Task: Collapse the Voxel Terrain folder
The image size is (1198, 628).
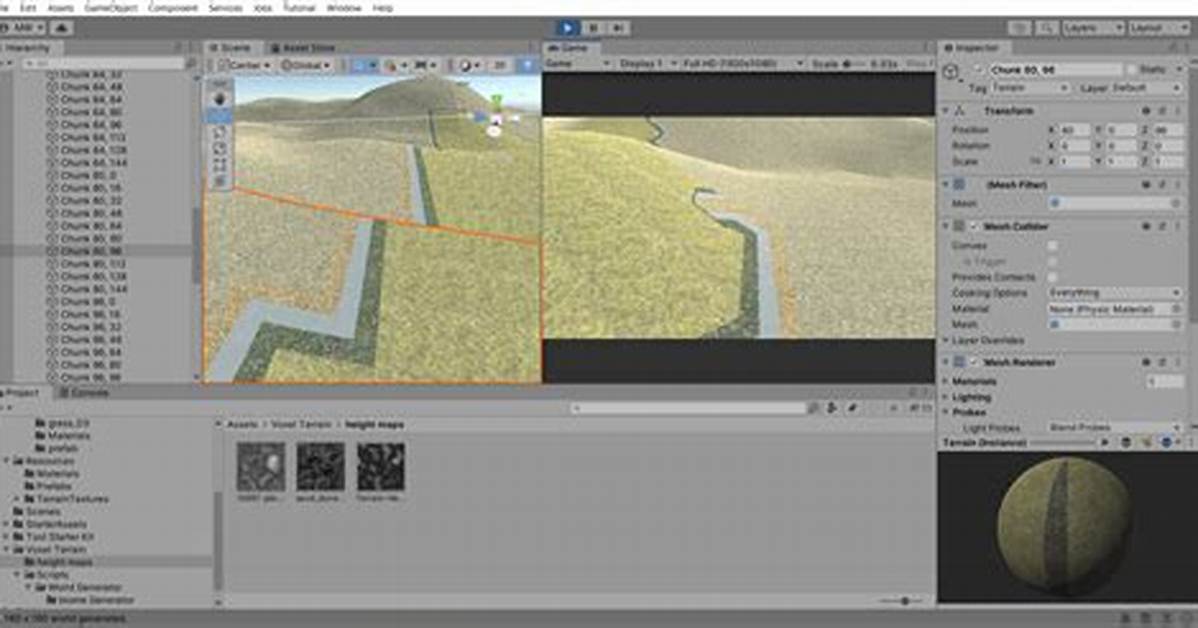Action: (x=7, y=550)
